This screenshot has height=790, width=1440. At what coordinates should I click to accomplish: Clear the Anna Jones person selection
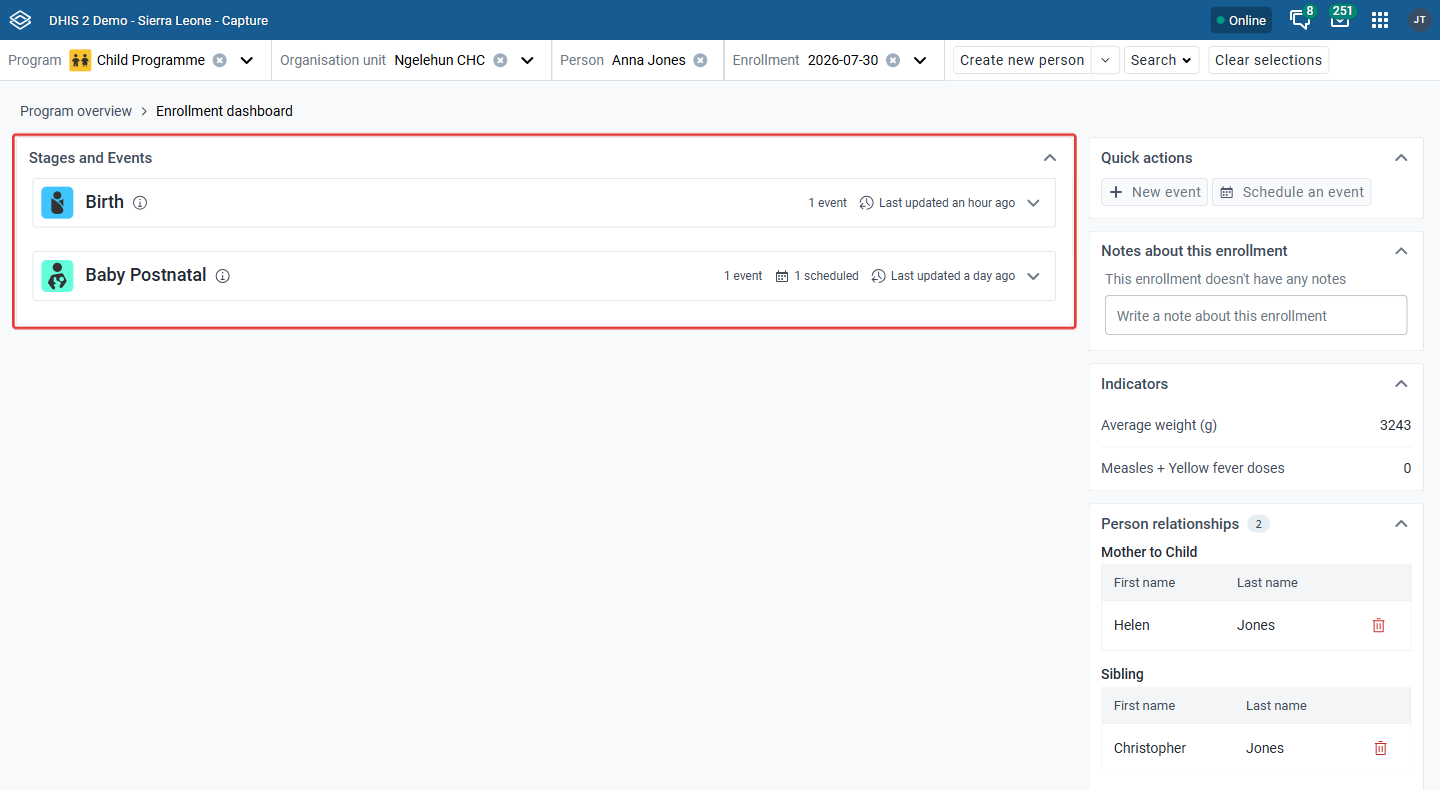[701, 60]
